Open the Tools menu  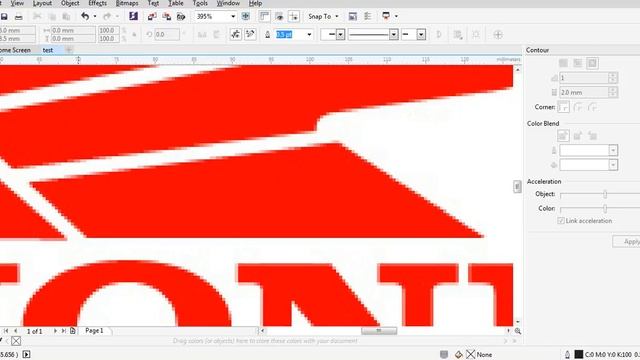click(x=200, y=3)
